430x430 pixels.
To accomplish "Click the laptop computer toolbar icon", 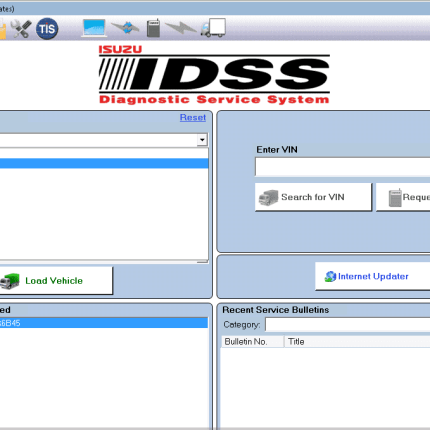I will tap(94, 28).
